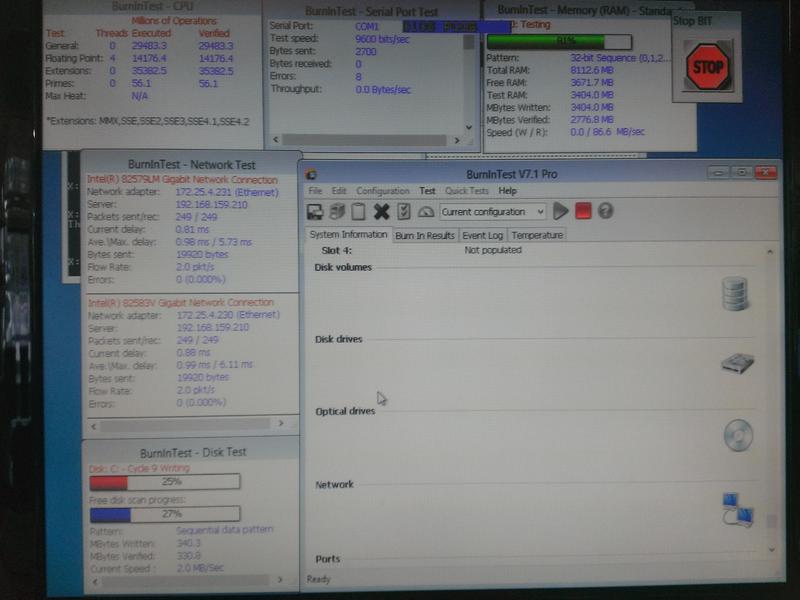Open test selection checklist icon
The height and width of the screenshot is (600, 800).
point(404,211)
